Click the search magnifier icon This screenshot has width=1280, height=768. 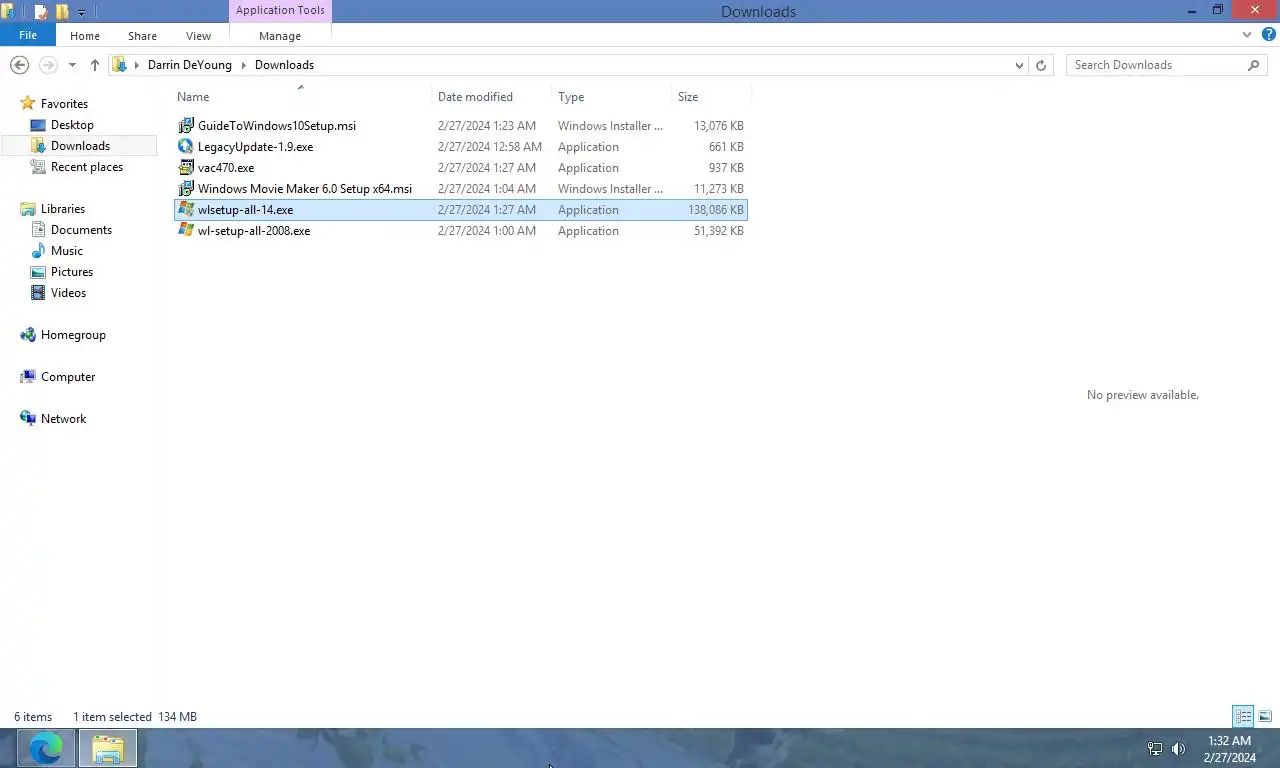tap(1254, 65)
